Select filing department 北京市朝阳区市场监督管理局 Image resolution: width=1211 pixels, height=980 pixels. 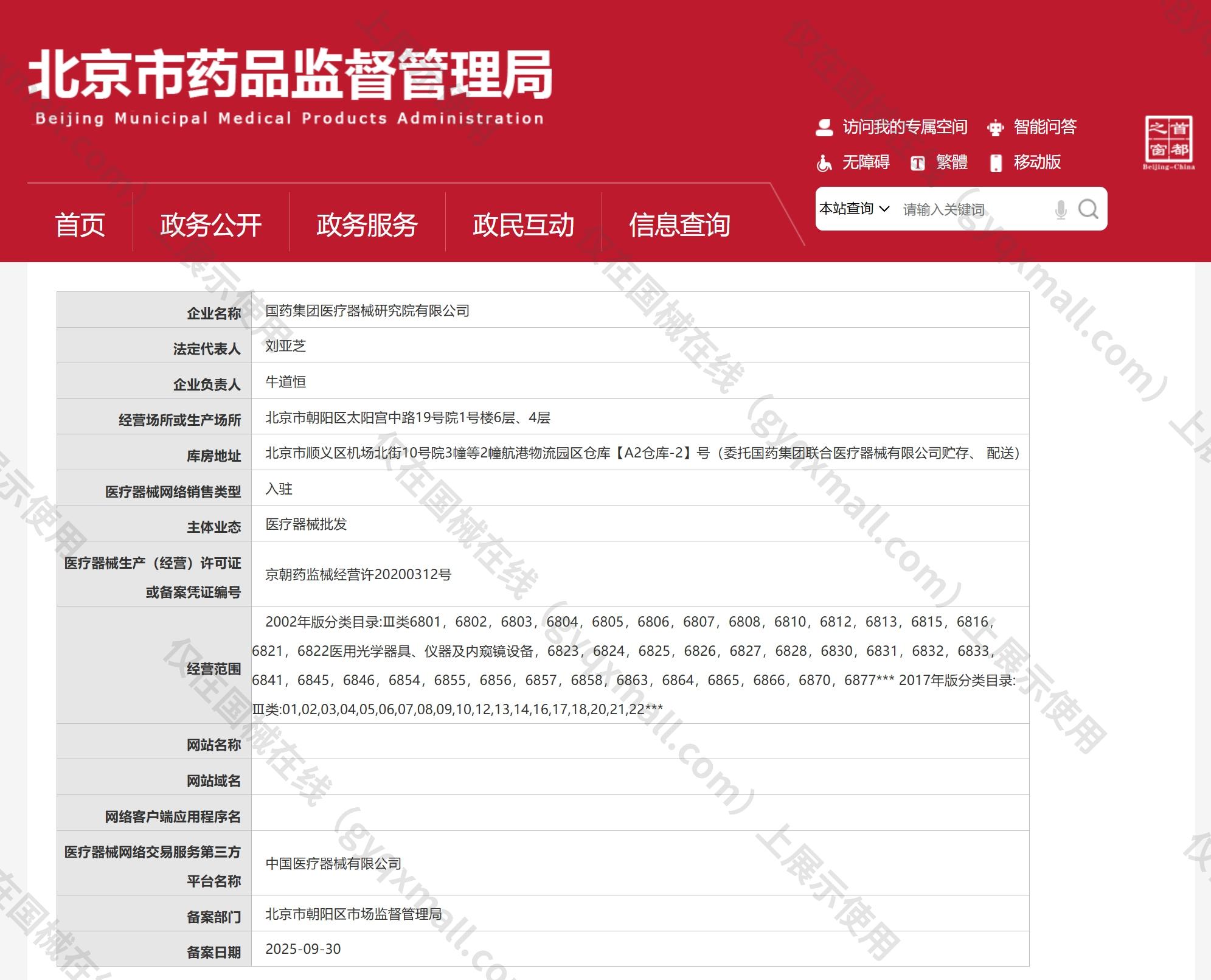point(353,914)
